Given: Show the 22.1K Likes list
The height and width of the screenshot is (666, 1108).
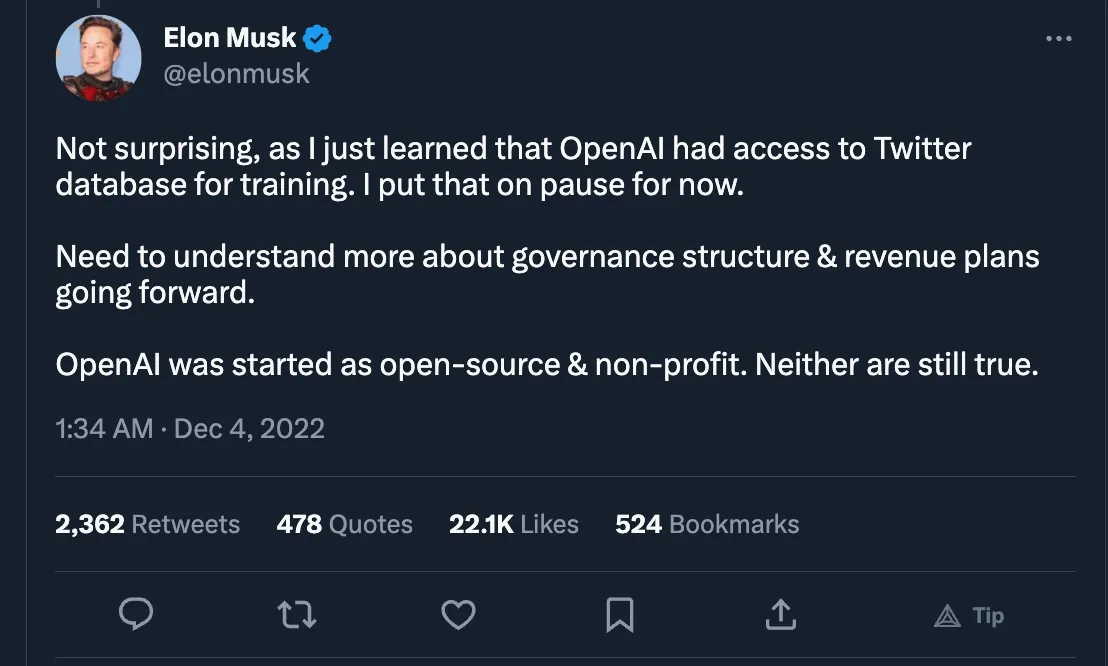Looking at the screenshot, I should click(x=514, y=524).
